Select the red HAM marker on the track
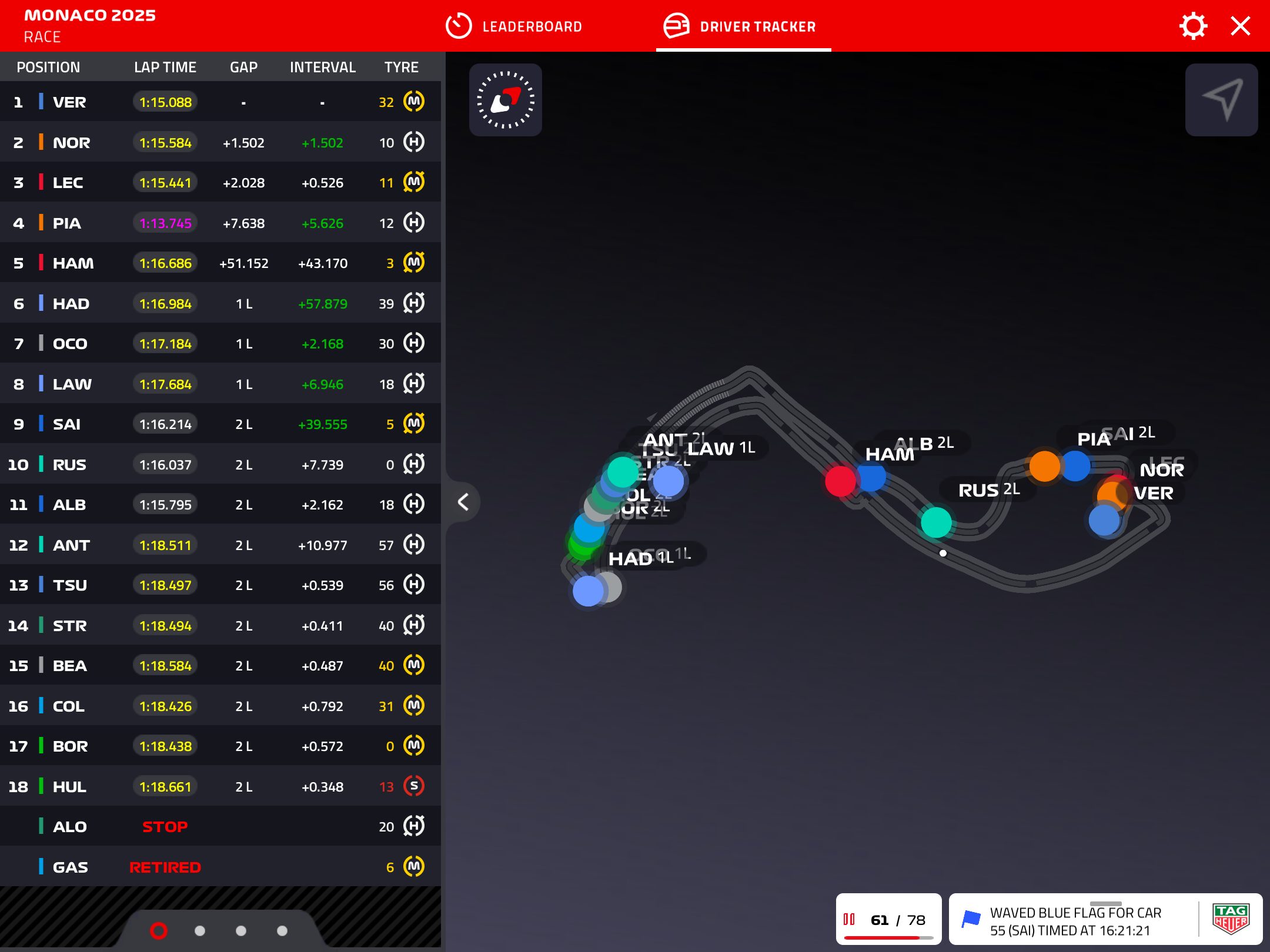 pos(840,481)
